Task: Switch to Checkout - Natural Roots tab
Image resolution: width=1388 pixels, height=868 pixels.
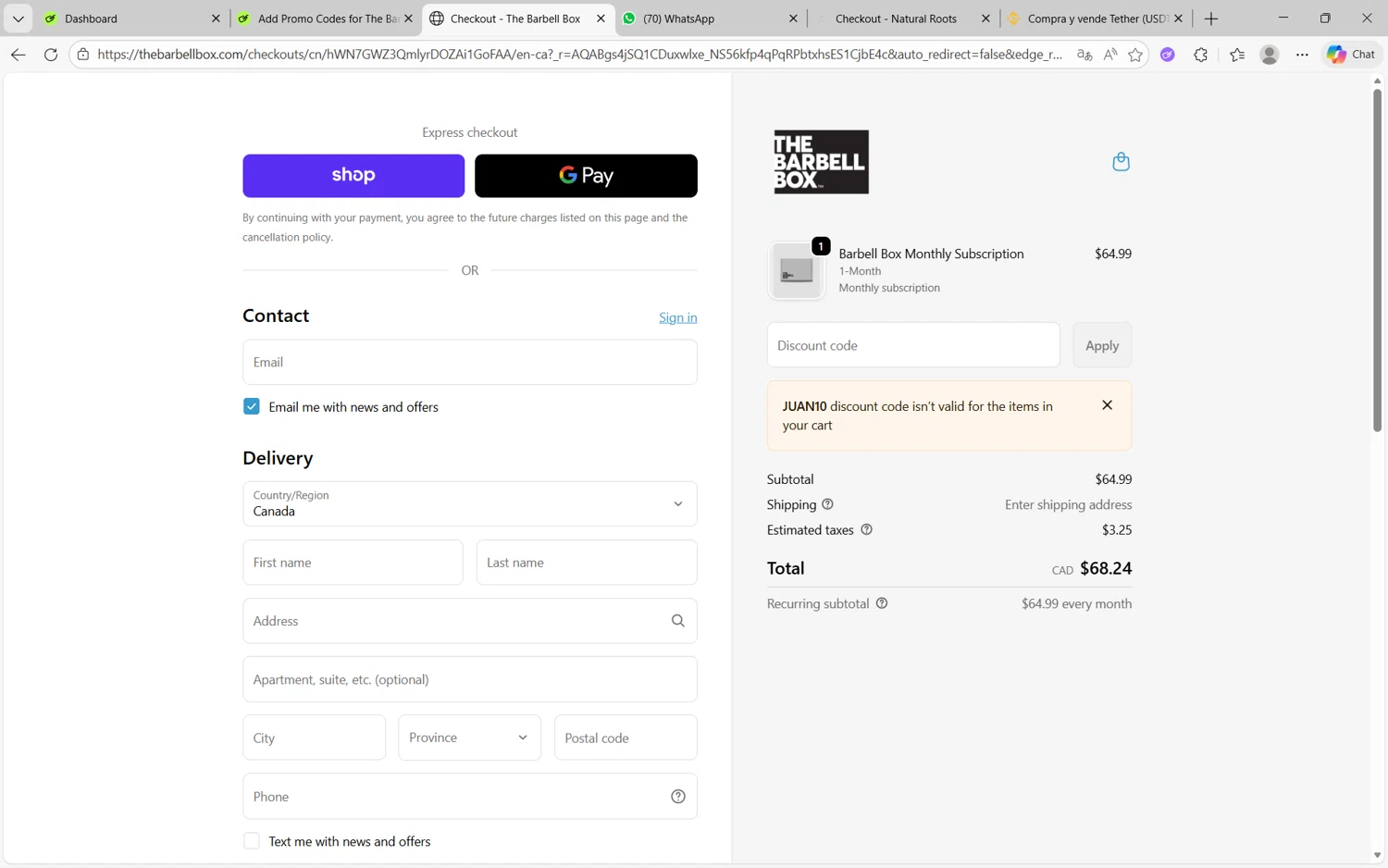Action: tap(902, 19)
